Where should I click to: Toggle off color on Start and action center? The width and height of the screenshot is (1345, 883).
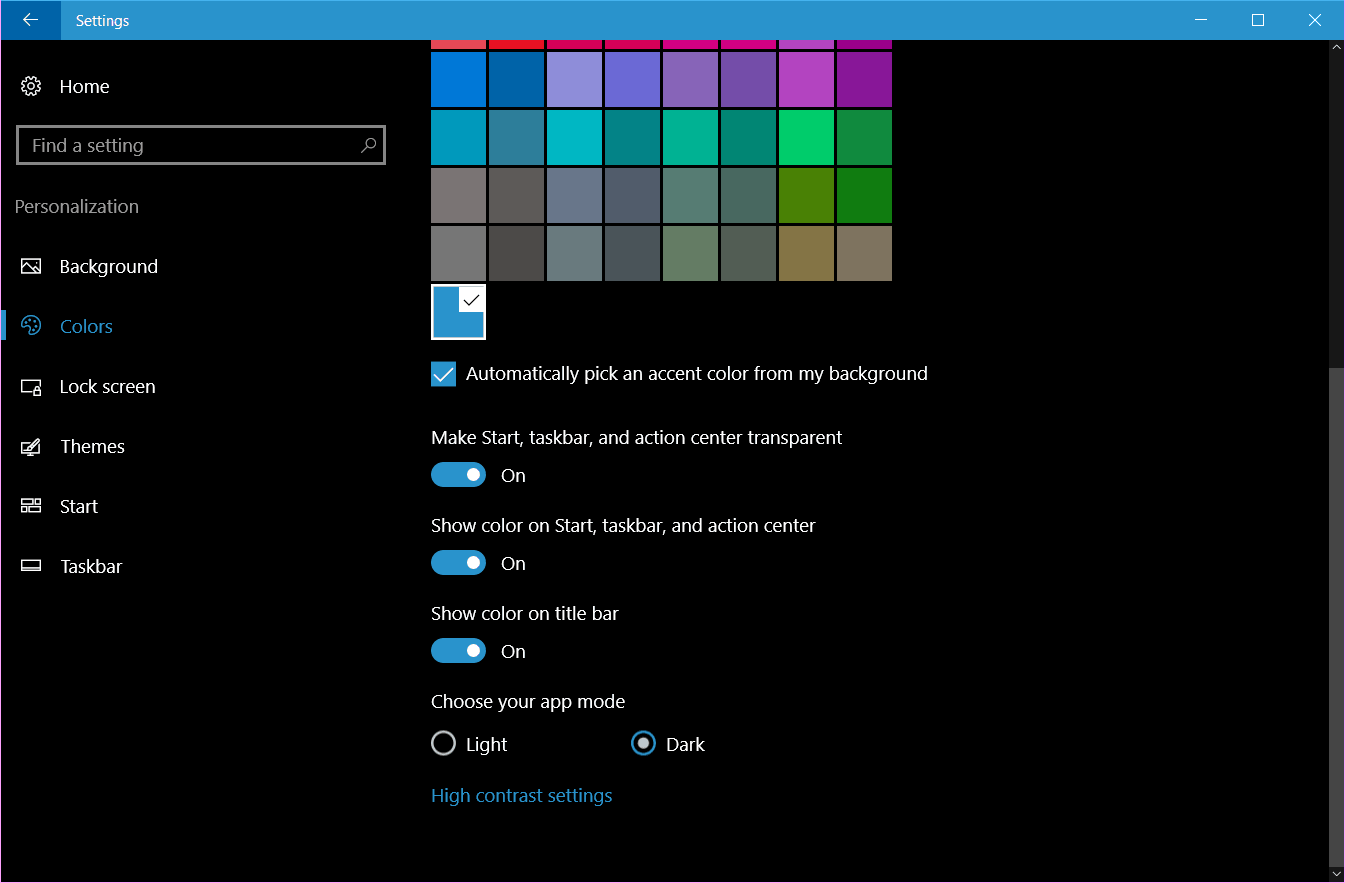click(458, 562)
